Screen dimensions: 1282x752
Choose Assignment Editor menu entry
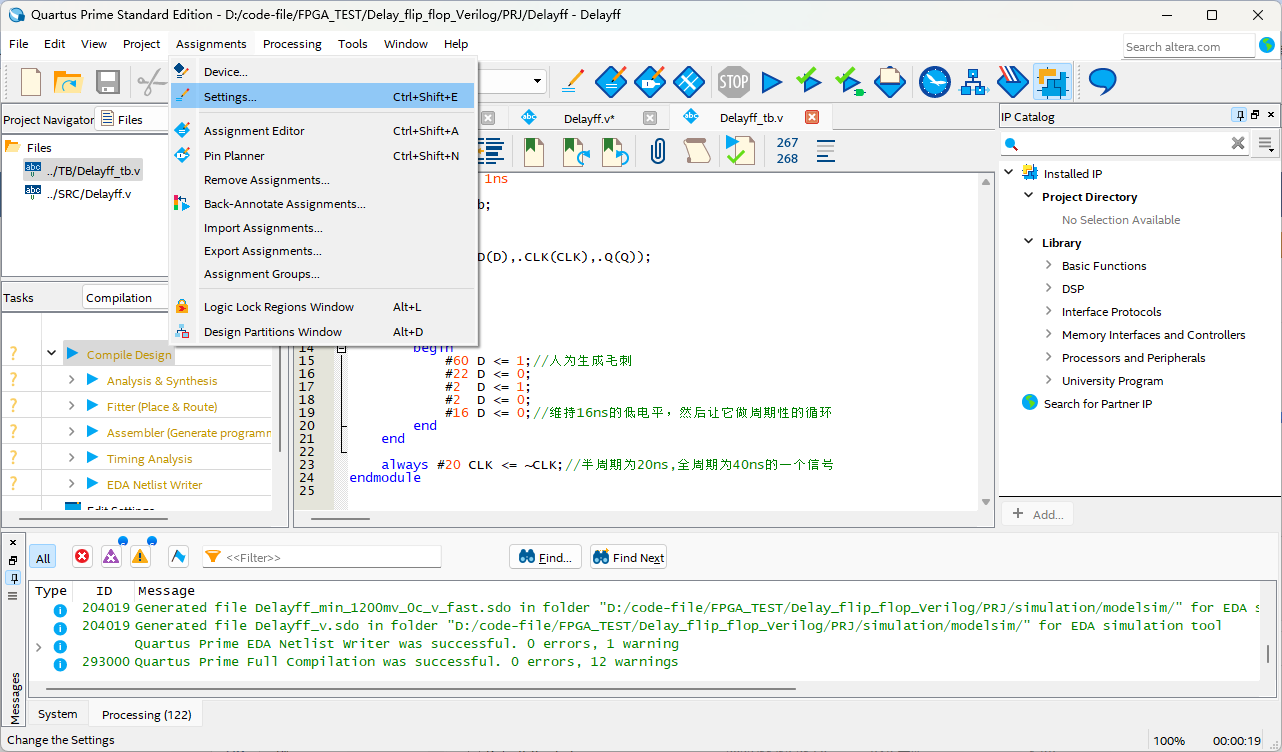click(x=322, y=130)
